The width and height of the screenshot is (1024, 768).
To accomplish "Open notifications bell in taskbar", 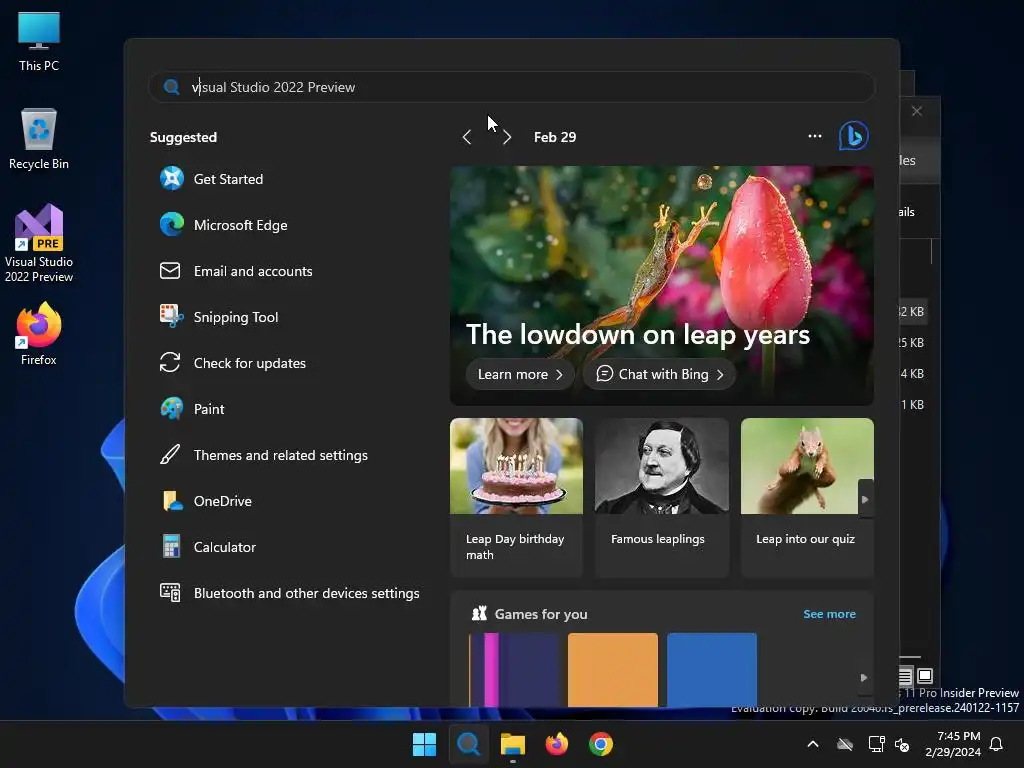I will pyautogui.click(x=997, y=744).
